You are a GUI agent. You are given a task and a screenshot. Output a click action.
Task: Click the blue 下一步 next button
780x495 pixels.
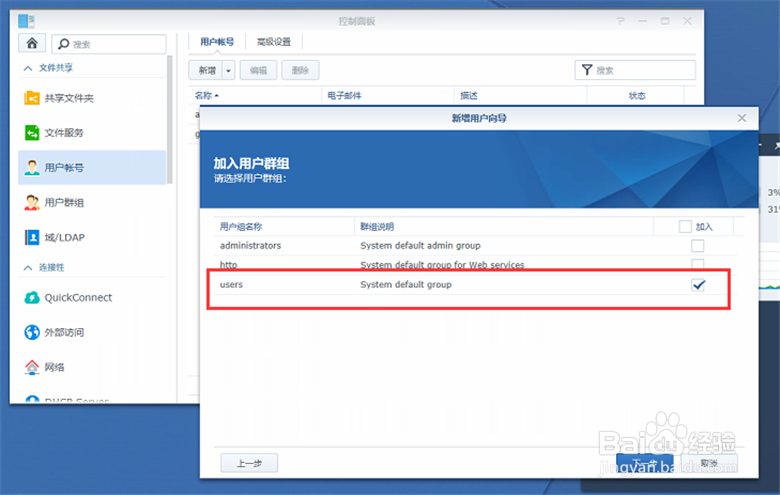[x=645, y=463]
